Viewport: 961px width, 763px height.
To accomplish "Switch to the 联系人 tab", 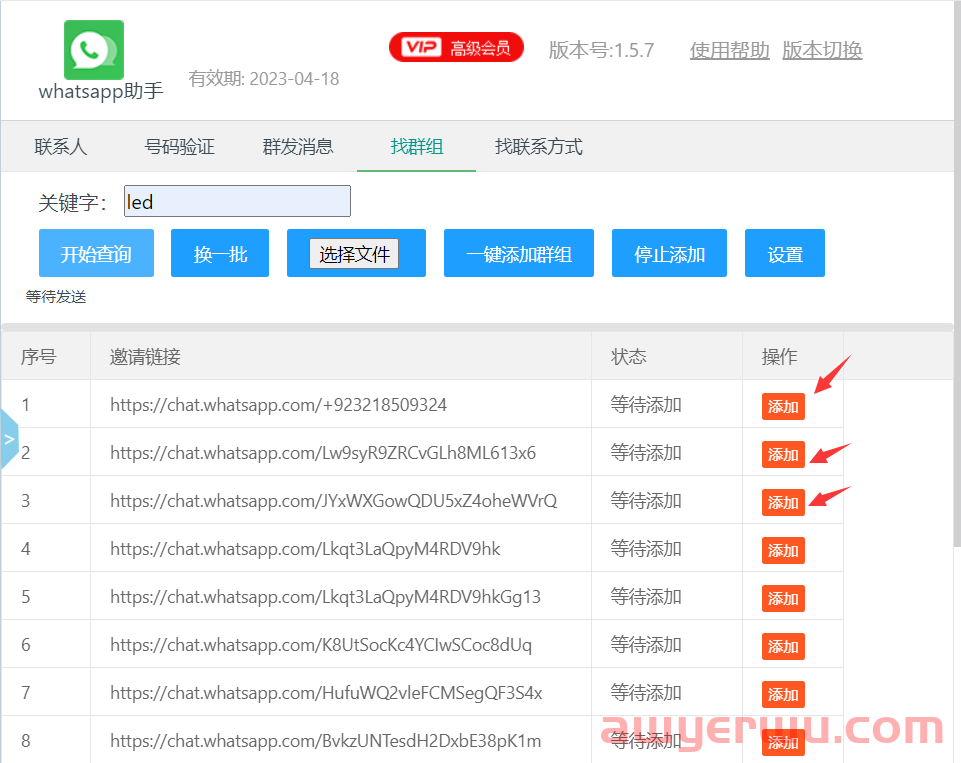I will [60, 146].
